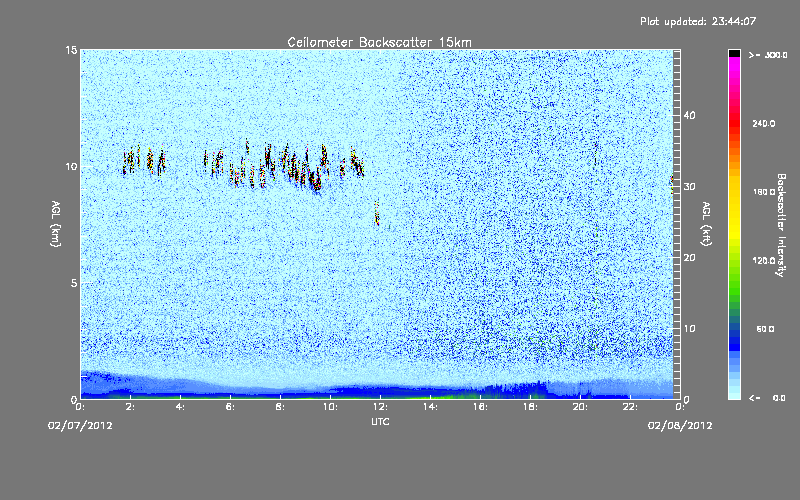
Task: Click the 6: hour tick on the time axis
Action: coord(230,407)
